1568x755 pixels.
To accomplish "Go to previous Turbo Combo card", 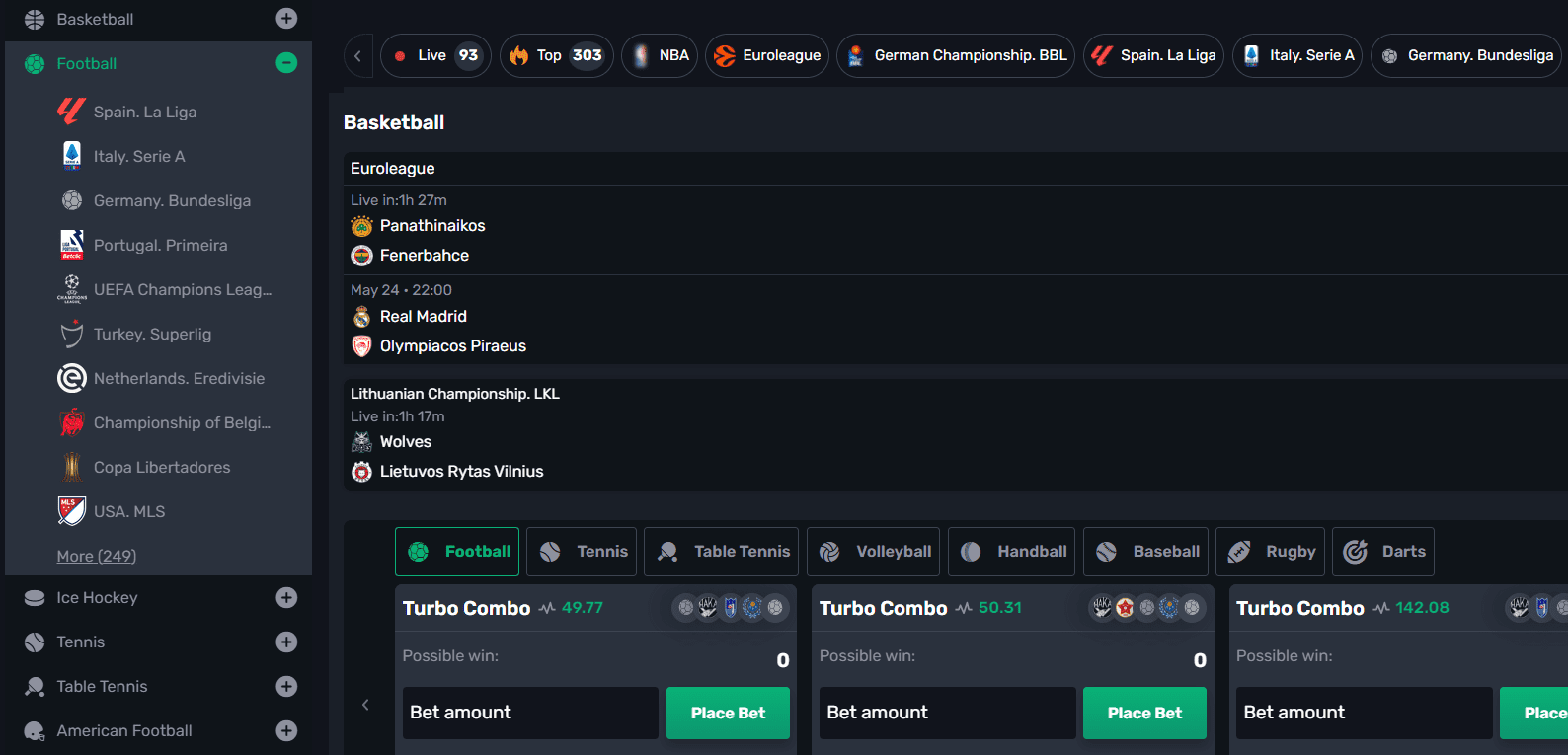I will tap(365, 705).
